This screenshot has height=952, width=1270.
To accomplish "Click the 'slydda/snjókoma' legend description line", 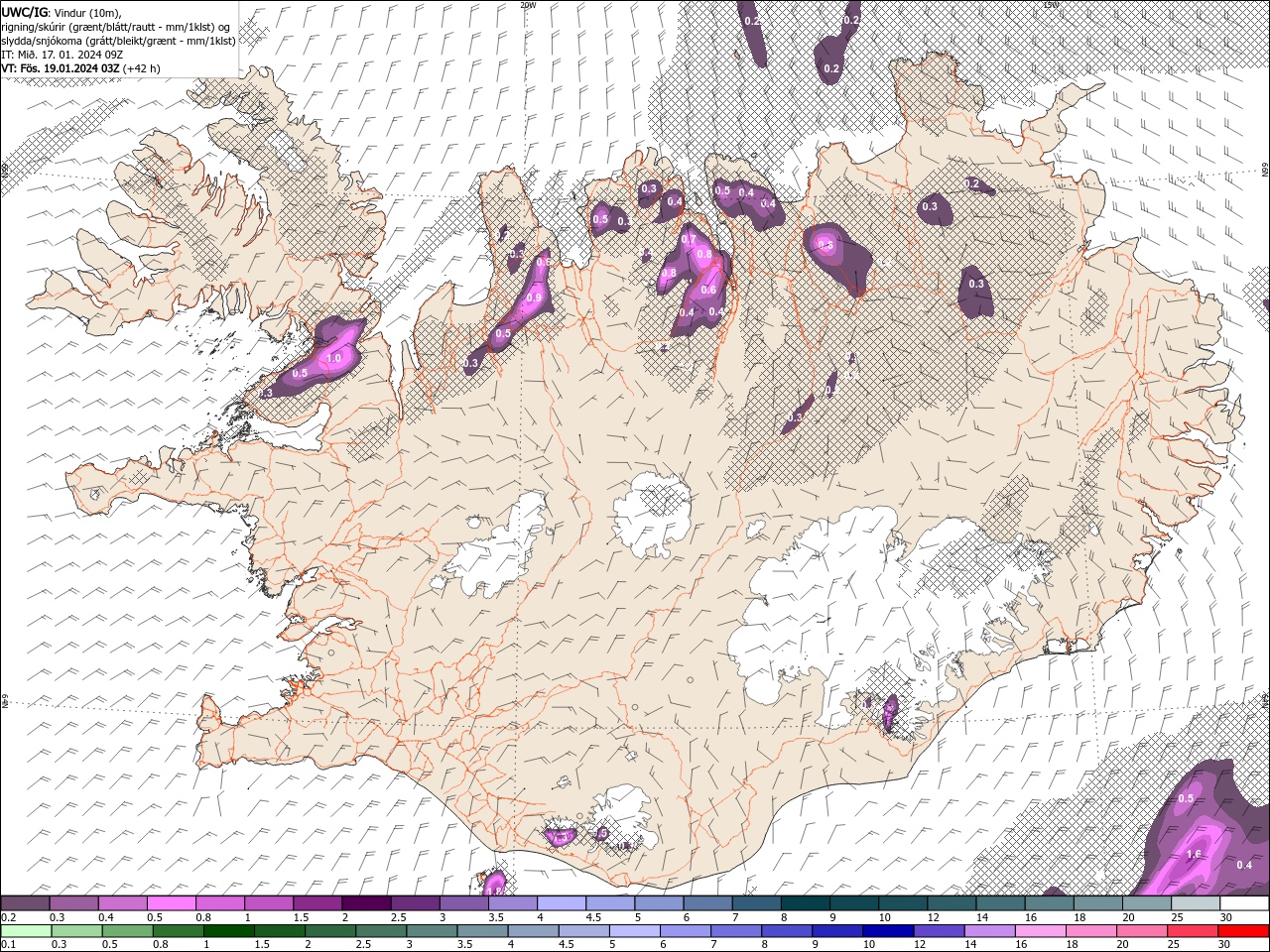I will (x=118, y=41).
